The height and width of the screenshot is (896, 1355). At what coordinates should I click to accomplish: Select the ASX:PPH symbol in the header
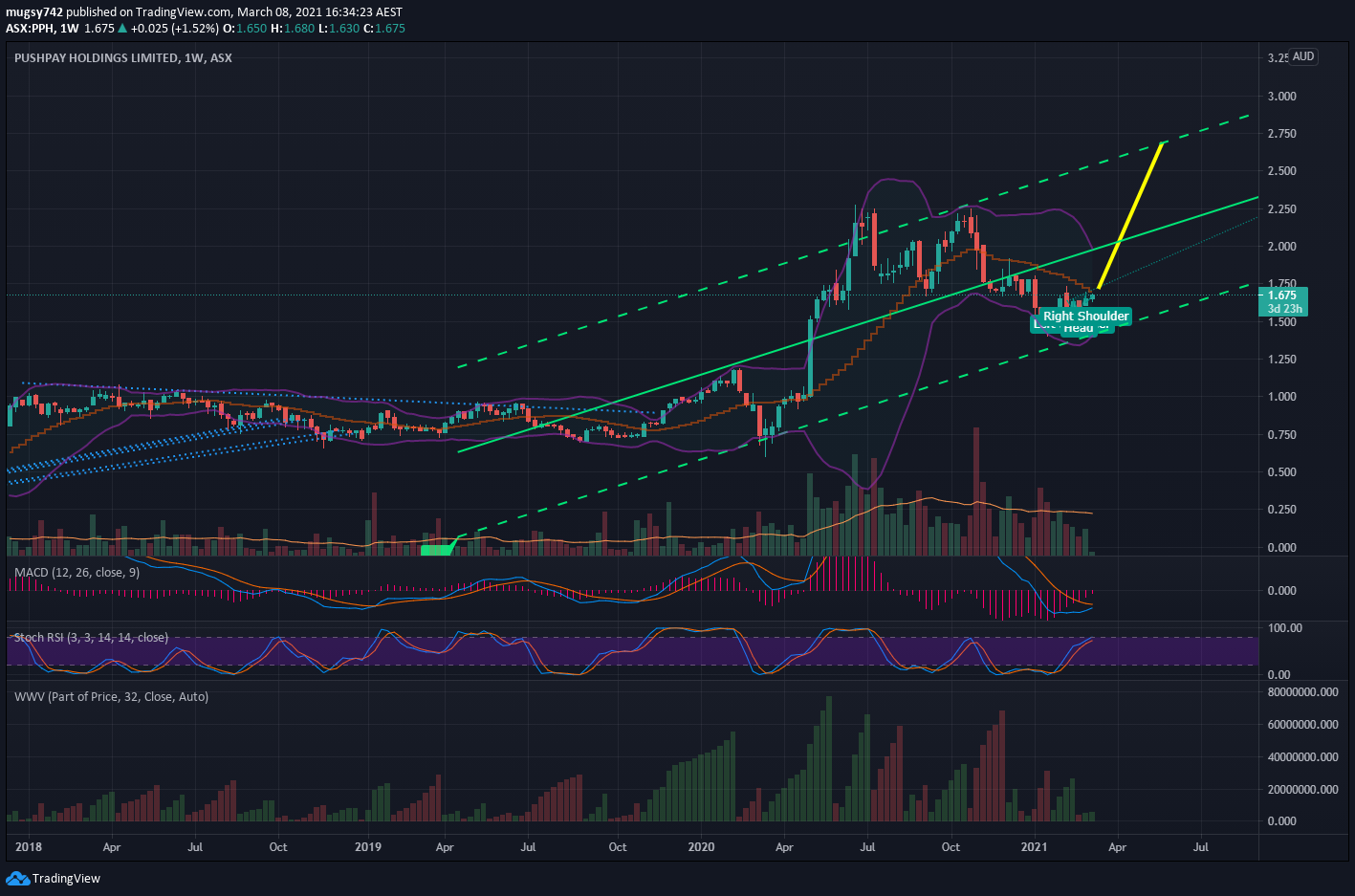[30, 29]
